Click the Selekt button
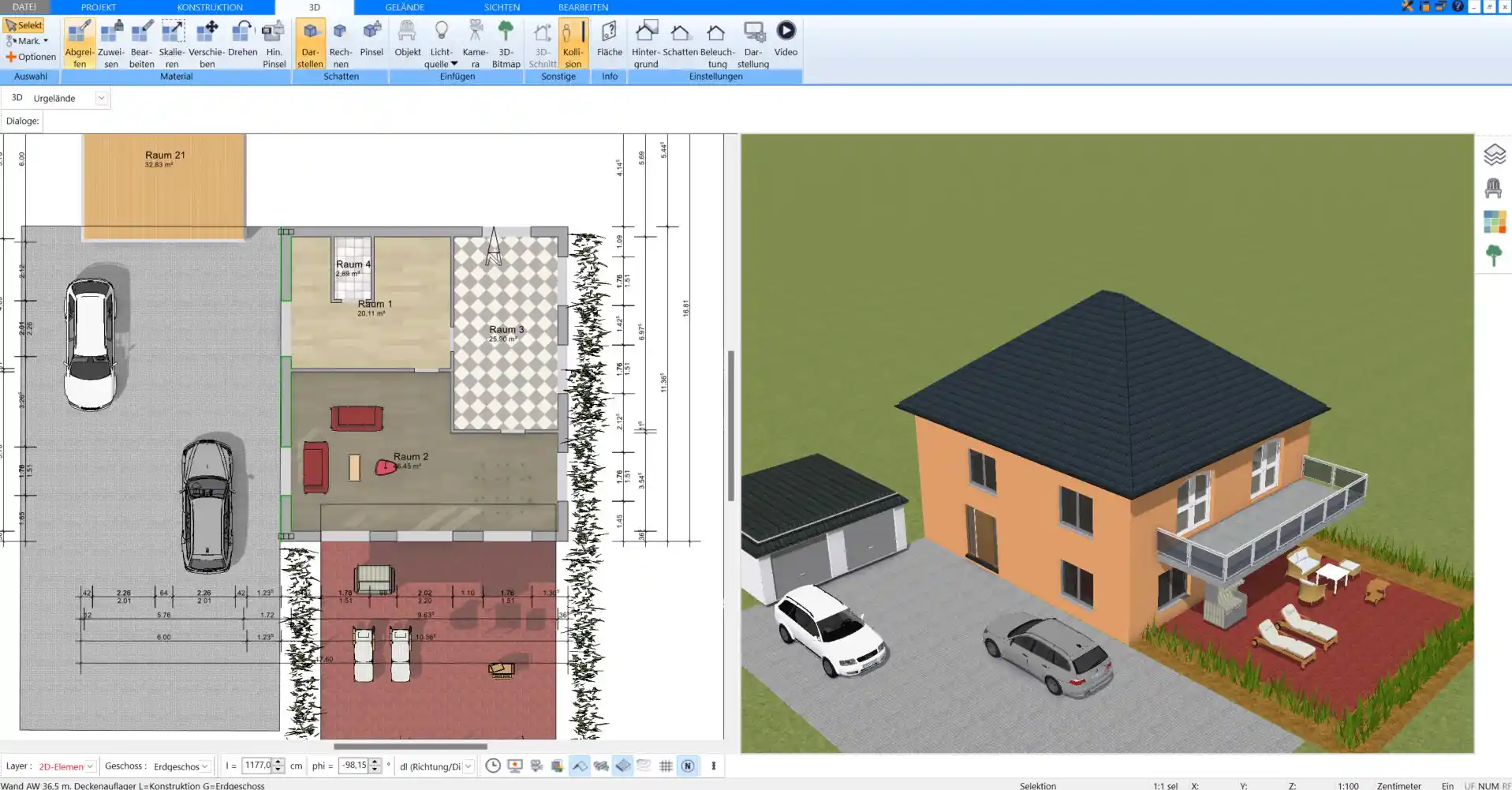 (24, 25)
